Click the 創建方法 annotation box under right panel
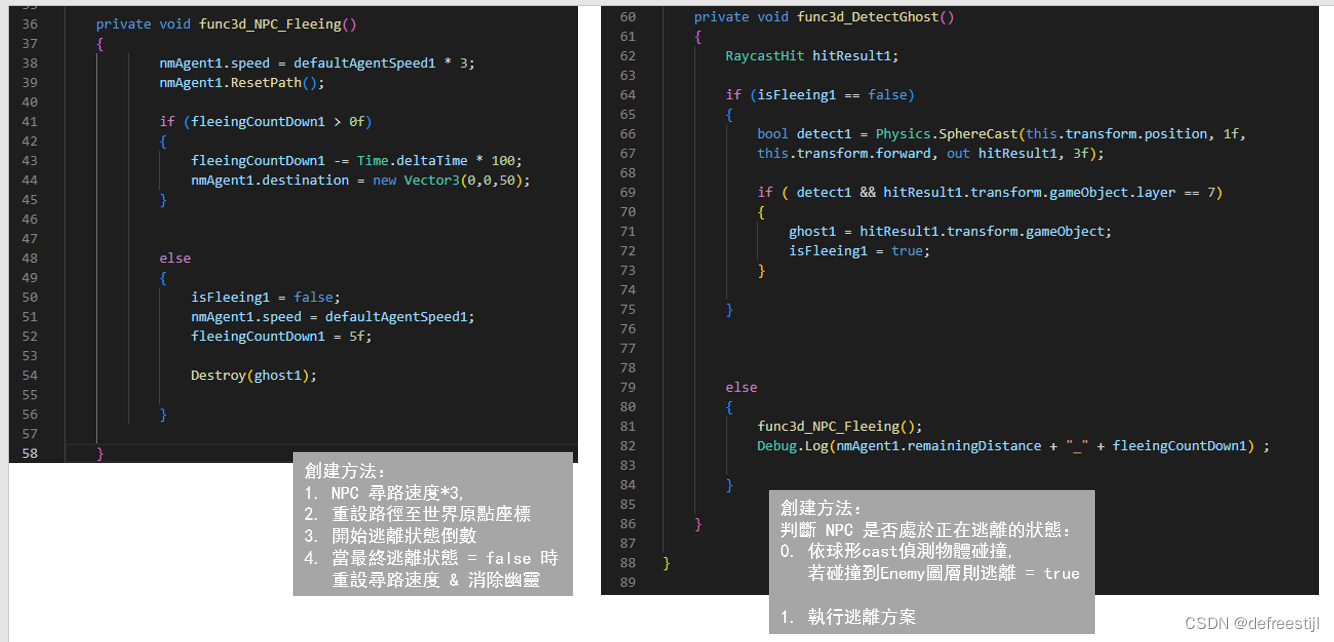Viewport: 1334px width, 642px height. point(930,560)
